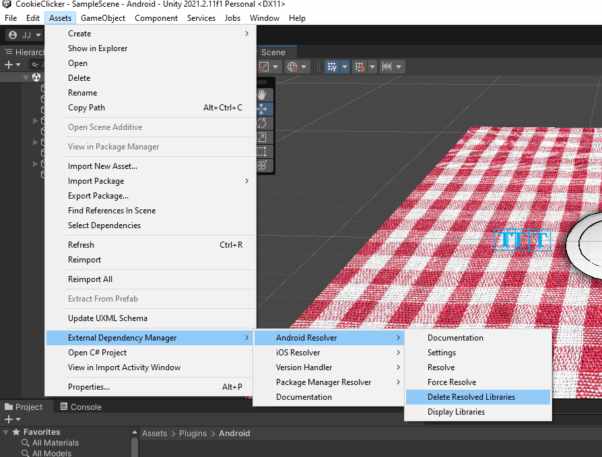602x457 pixels.
Task: Choose Import New Asset...
Action: (150, 166)
